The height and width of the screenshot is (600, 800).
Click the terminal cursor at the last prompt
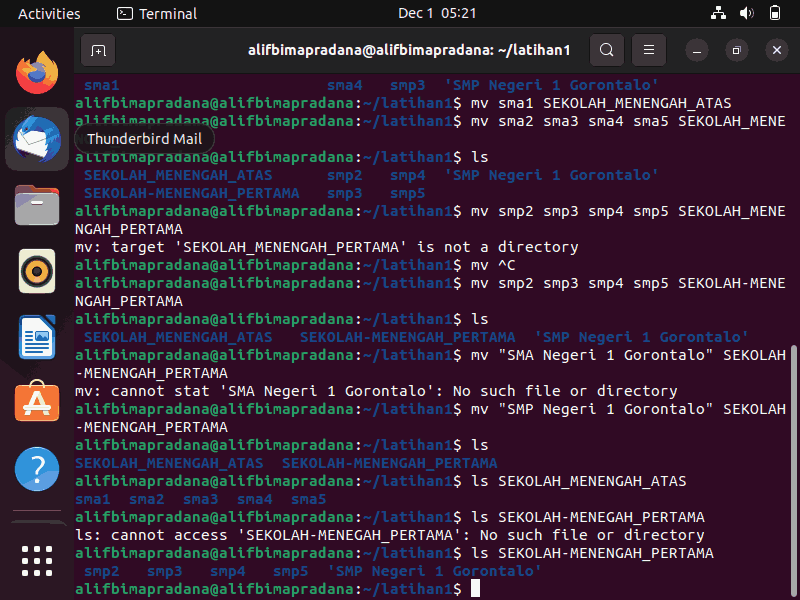click(475, 588)
